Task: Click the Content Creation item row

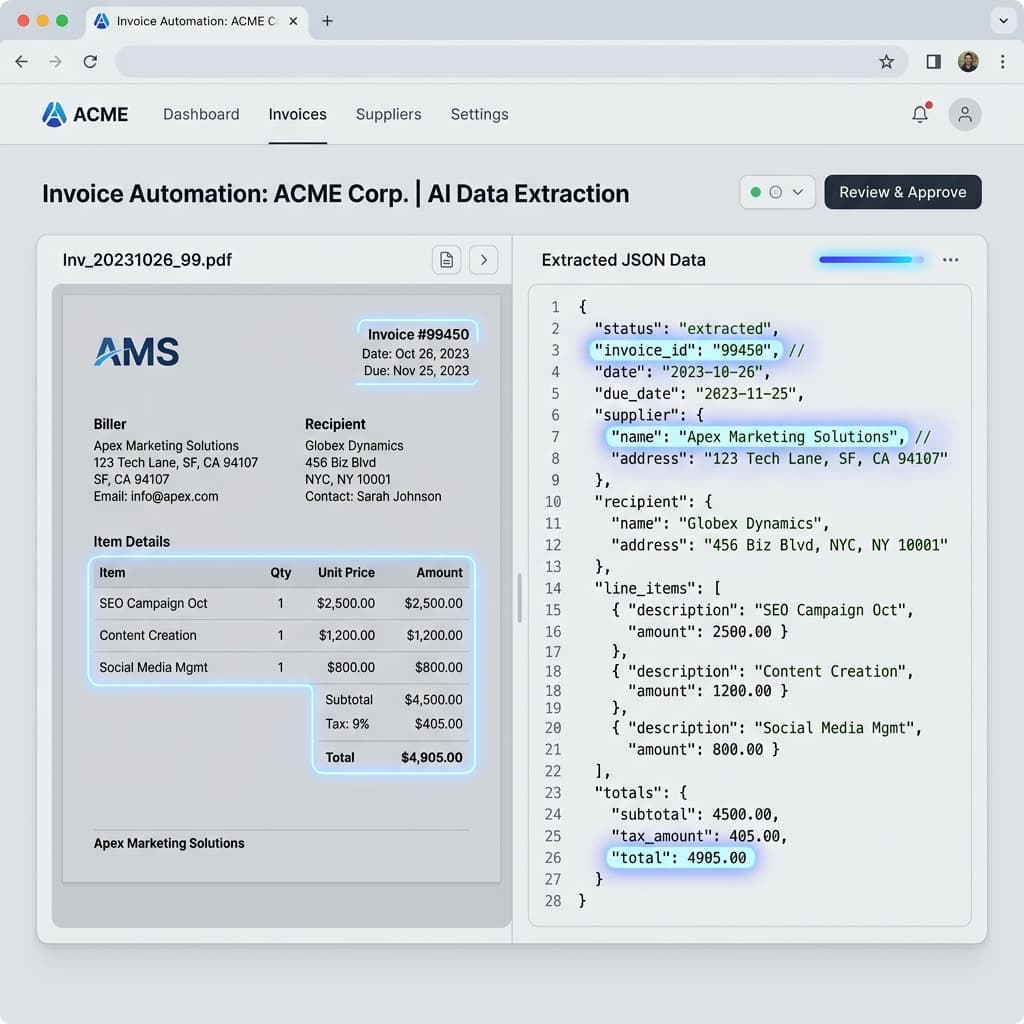Action: pyautogui.click(x=281, y=635)
